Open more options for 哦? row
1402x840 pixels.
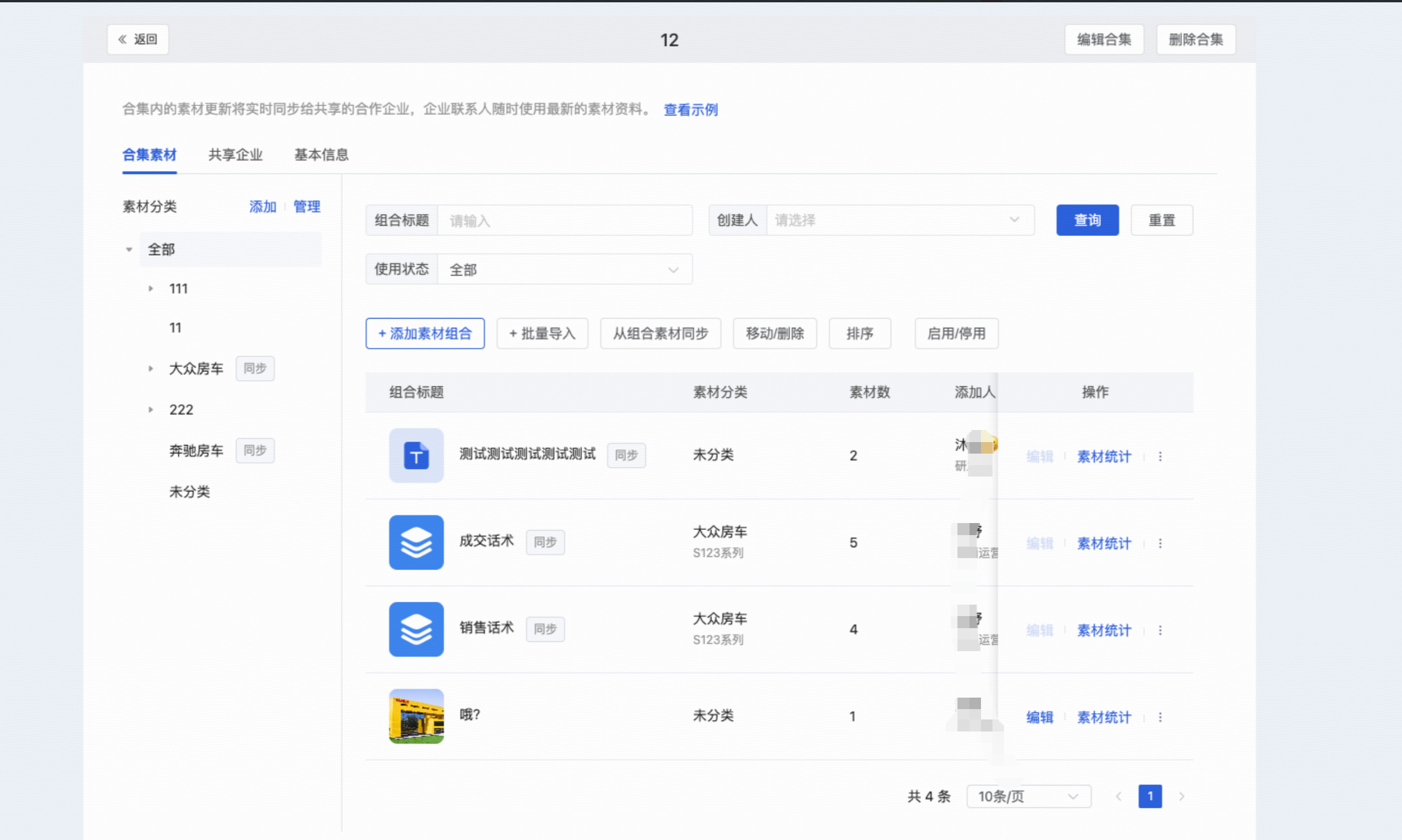(x=1160, y=717)
